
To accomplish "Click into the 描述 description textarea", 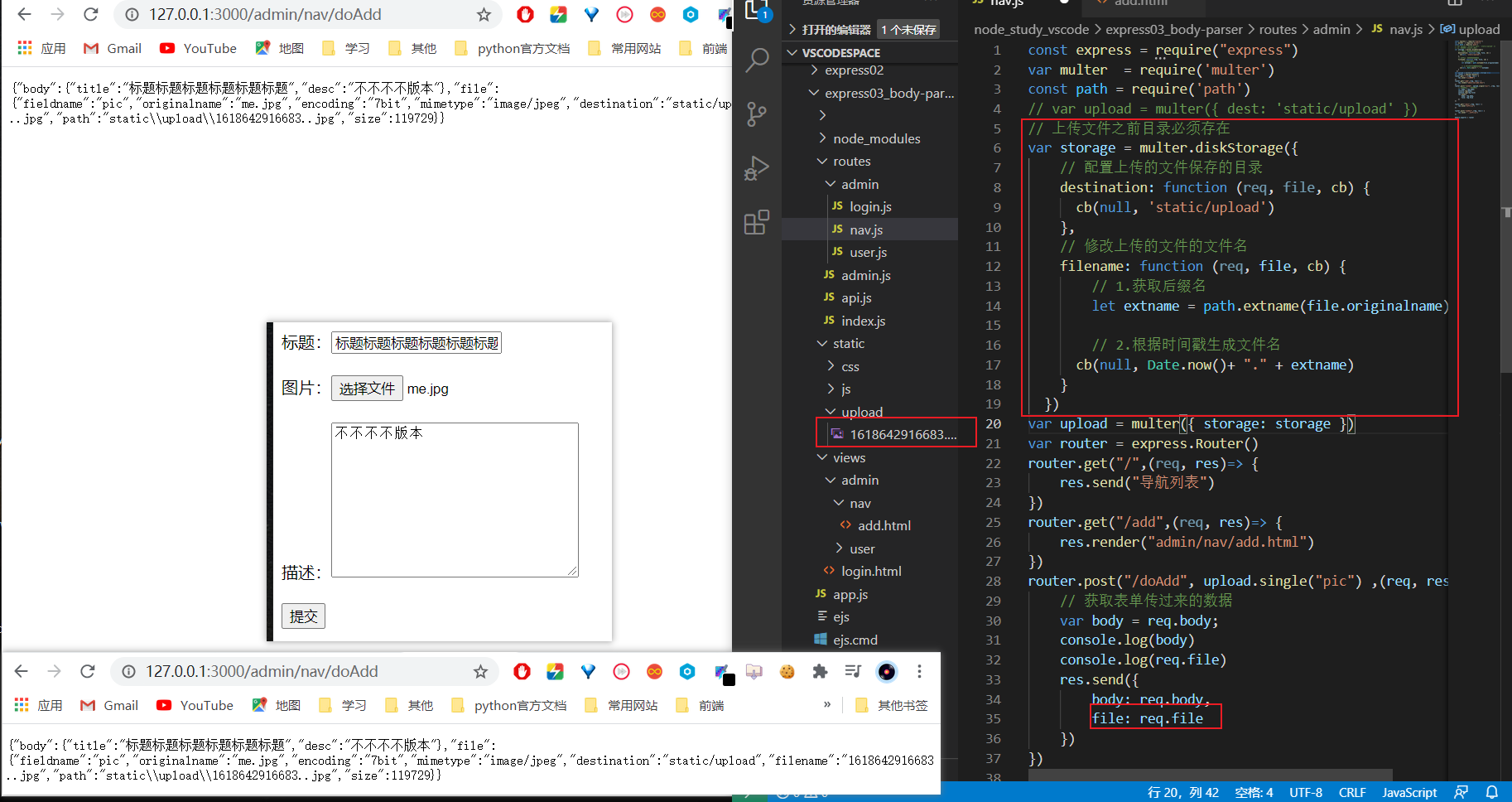I will [x=455, y=500].
